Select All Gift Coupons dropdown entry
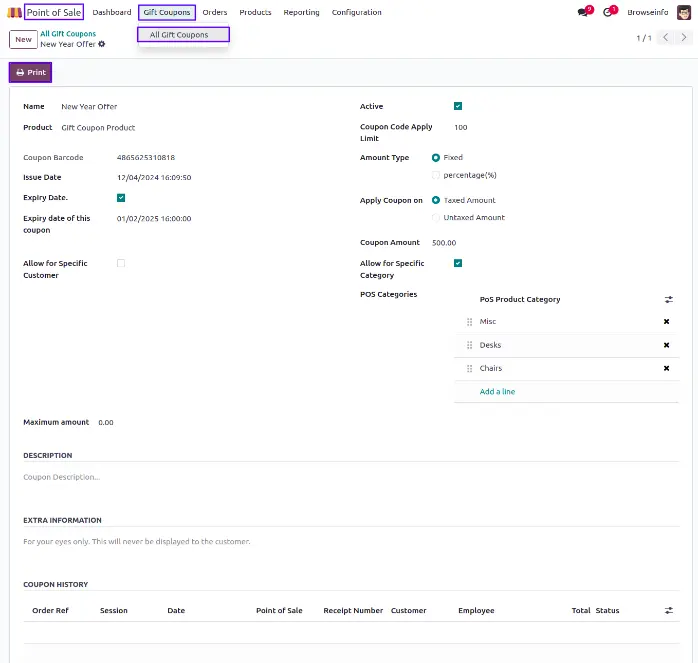The width and height of the screenshot is (698, 663). (x=184, y=35)
